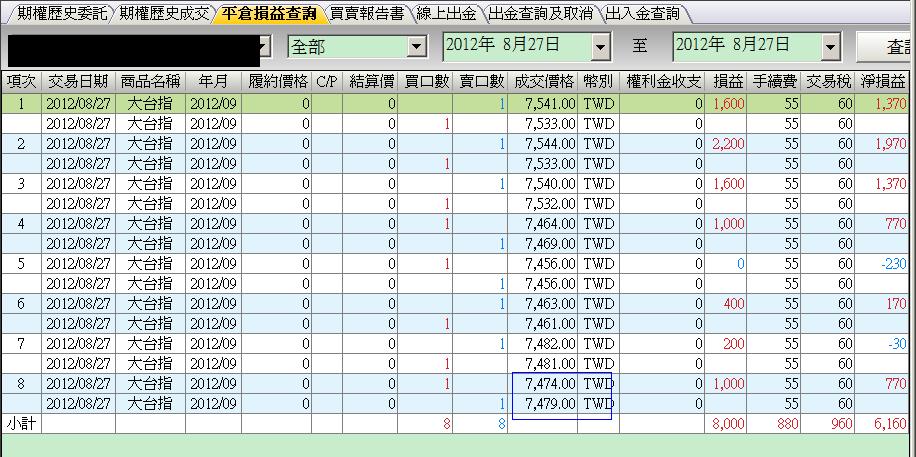916x457 pixels.
Task: Click the 200 profit cell
Action: pyautogui.click(x=727, y=344)
